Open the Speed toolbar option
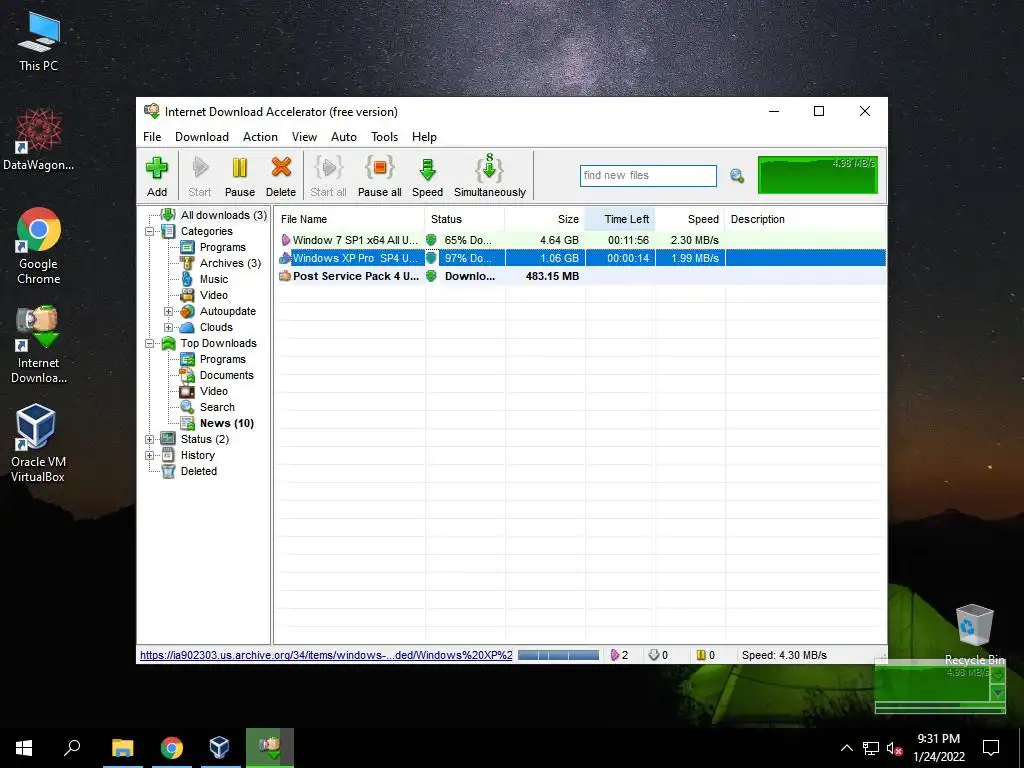Screen dimensions: 1024x768 click(x=427, y=176)
